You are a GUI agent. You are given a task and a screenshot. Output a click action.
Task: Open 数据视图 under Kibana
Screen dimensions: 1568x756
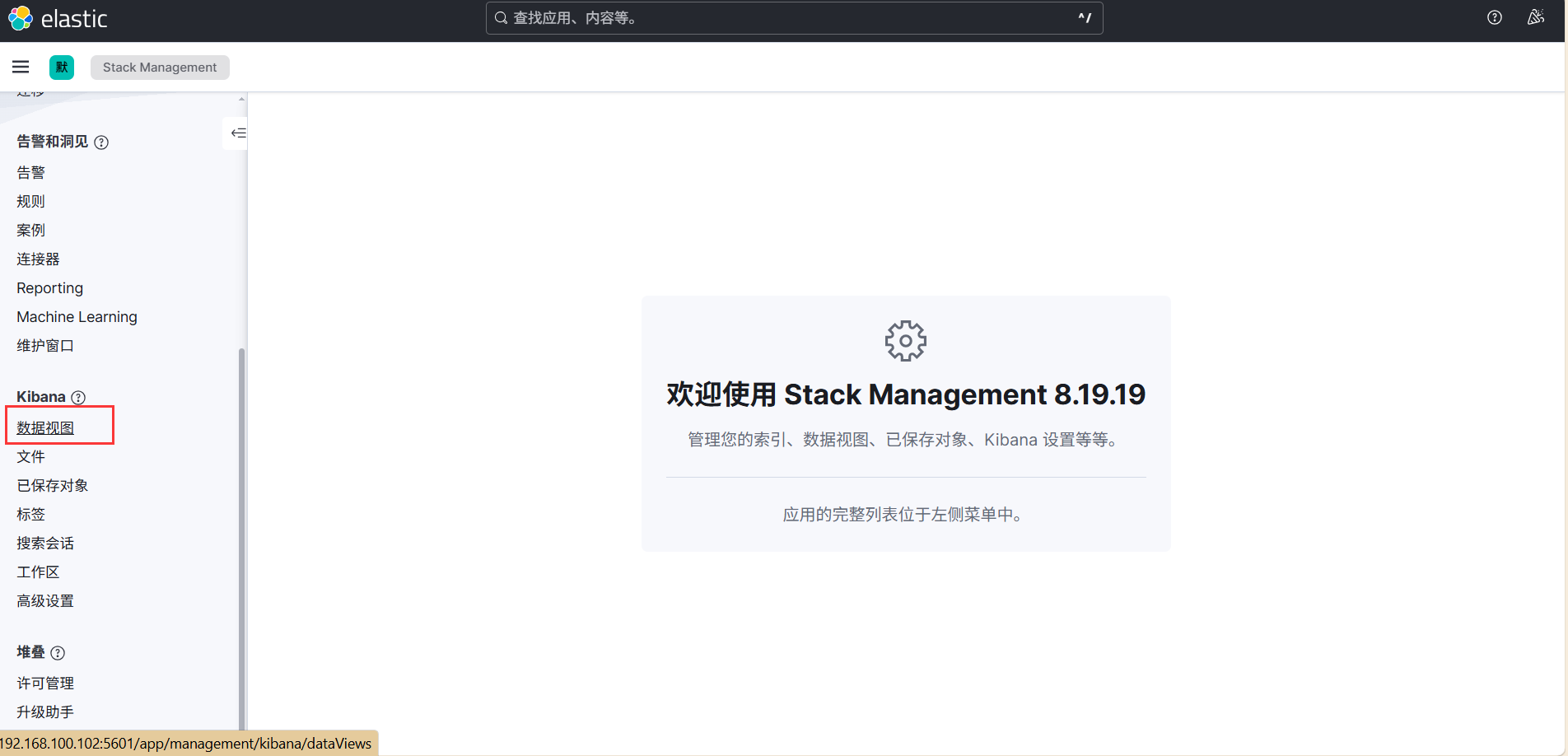pos(45,428)
